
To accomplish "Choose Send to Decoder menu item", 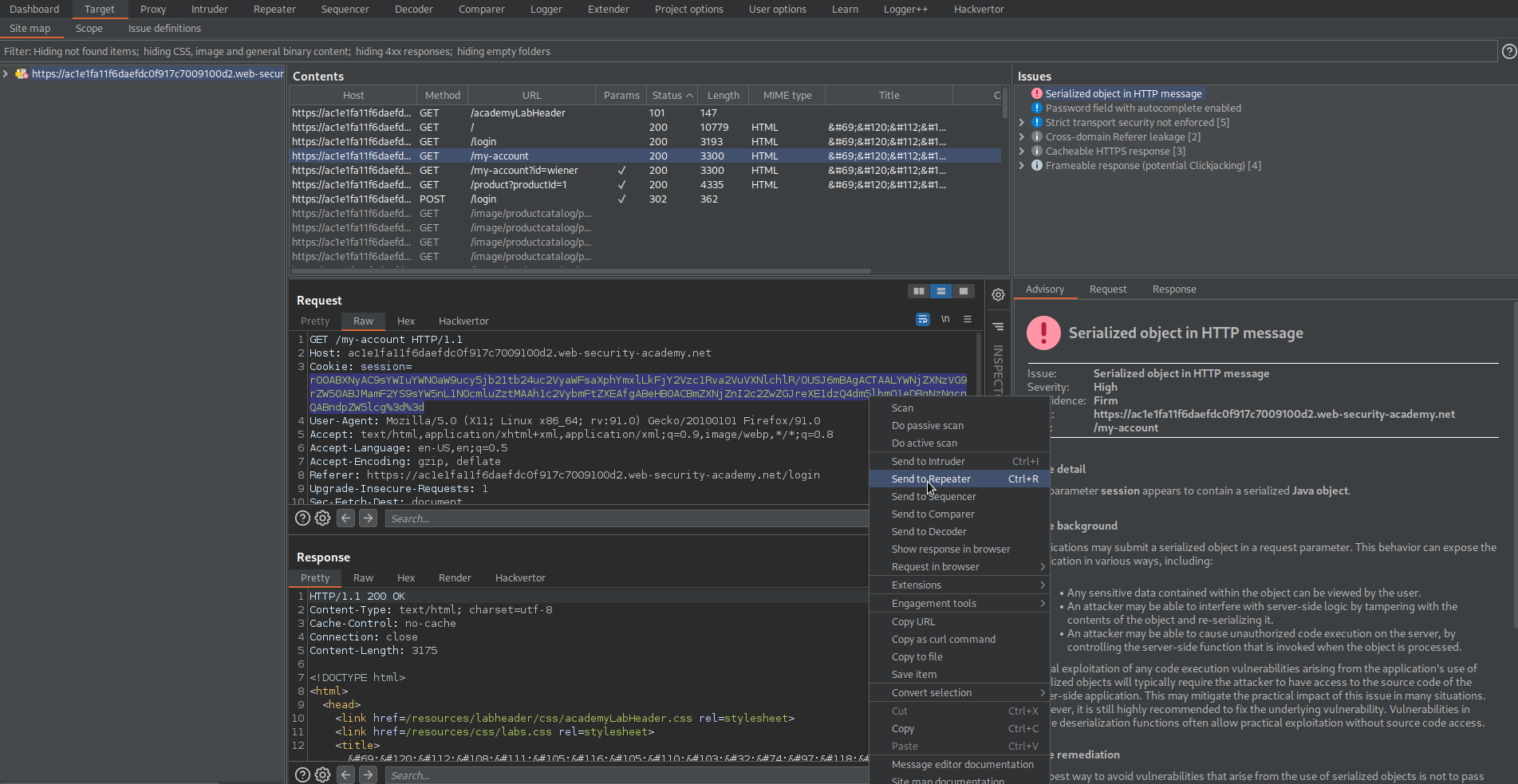I will (x=960, y=532).
